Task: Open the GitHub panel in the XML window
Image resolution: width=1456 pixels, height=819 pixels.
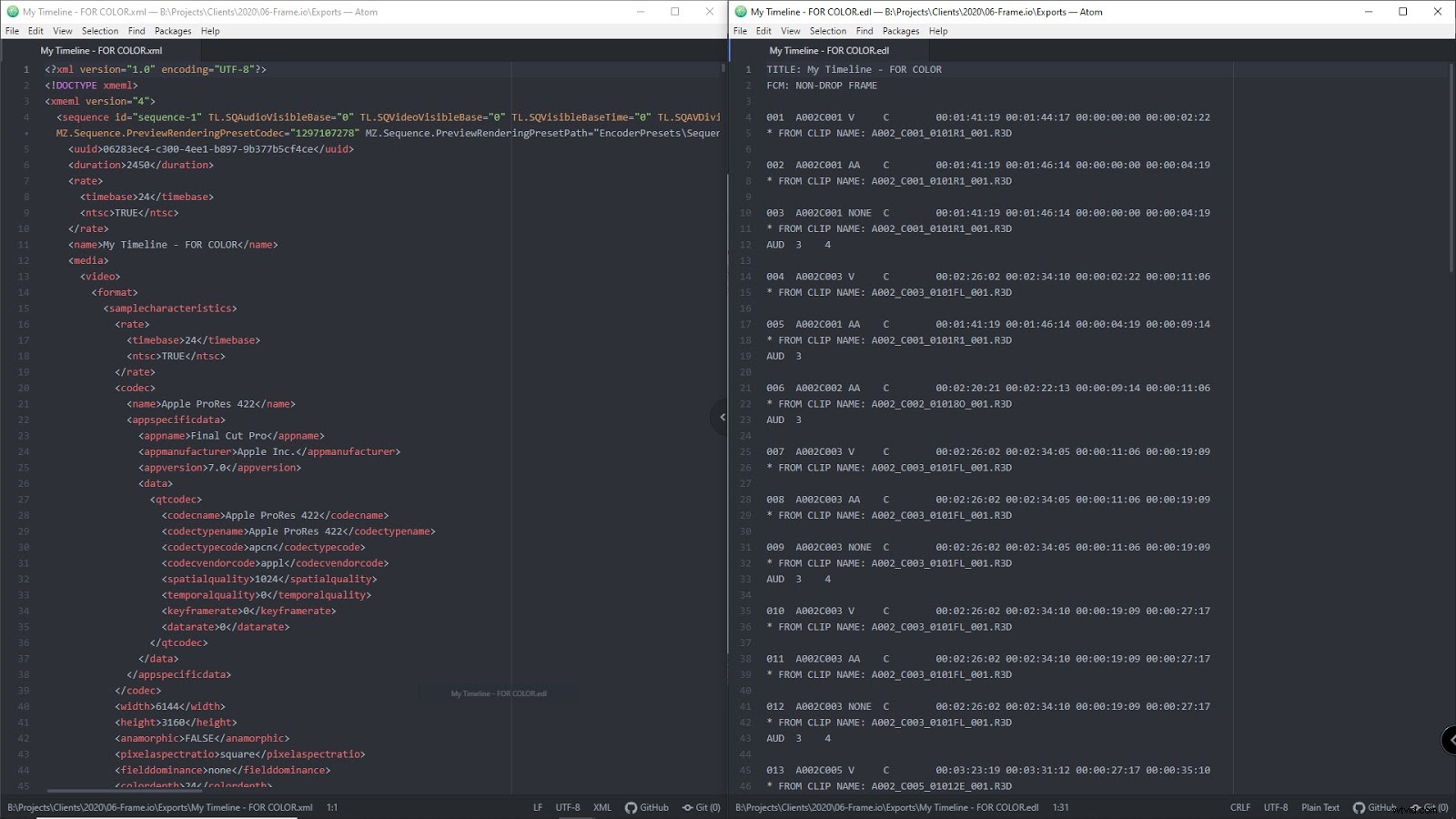Action: click(x=647, y=807)
